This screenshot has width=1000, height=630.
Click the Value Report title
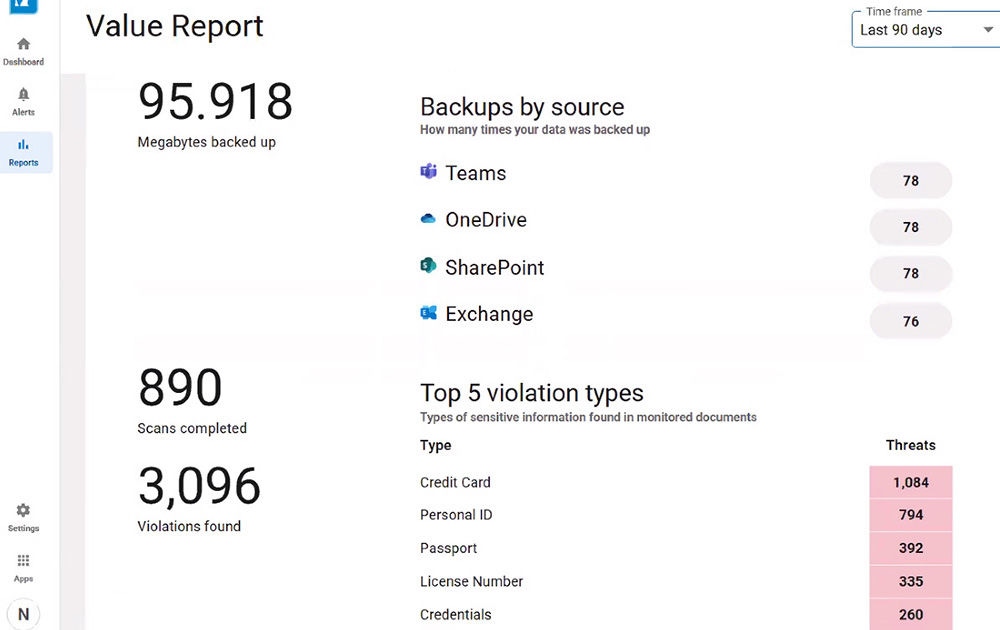click(x=175, y=27)
